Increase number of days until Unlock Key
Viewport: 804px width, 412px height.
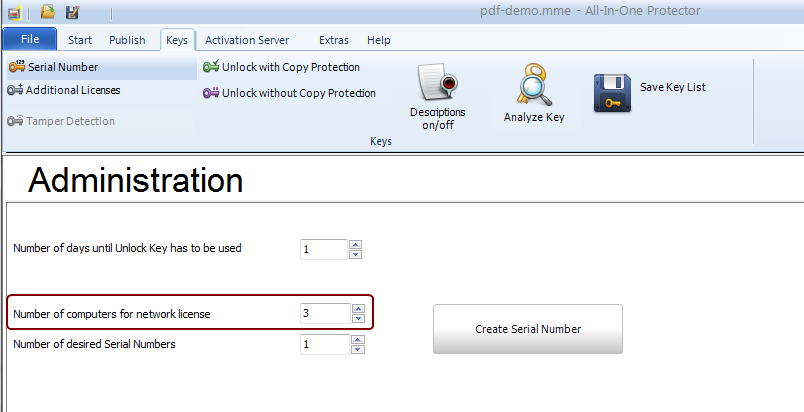point(355,244)
